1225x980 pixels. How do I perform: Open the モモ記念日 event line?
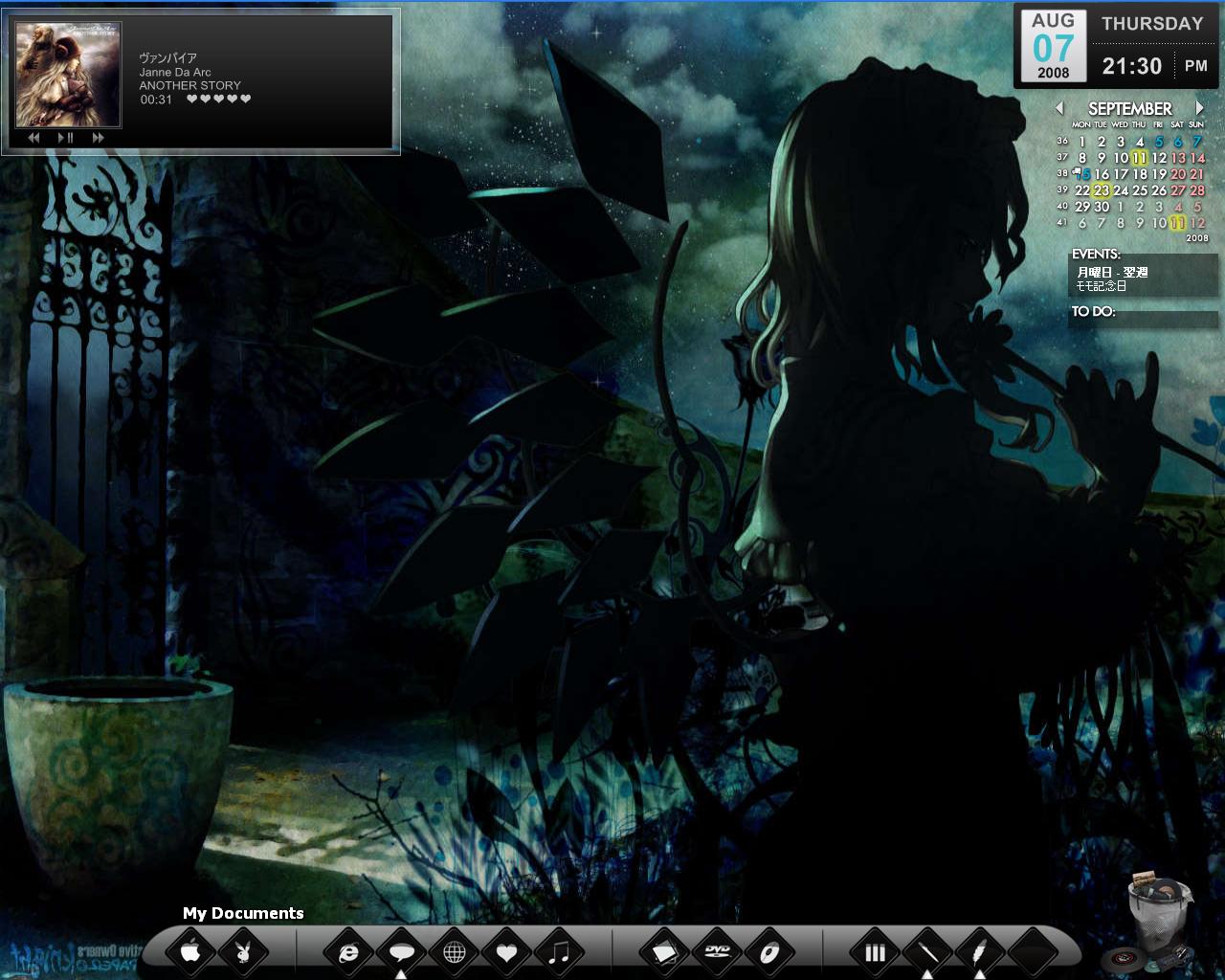pos(1102,285)
